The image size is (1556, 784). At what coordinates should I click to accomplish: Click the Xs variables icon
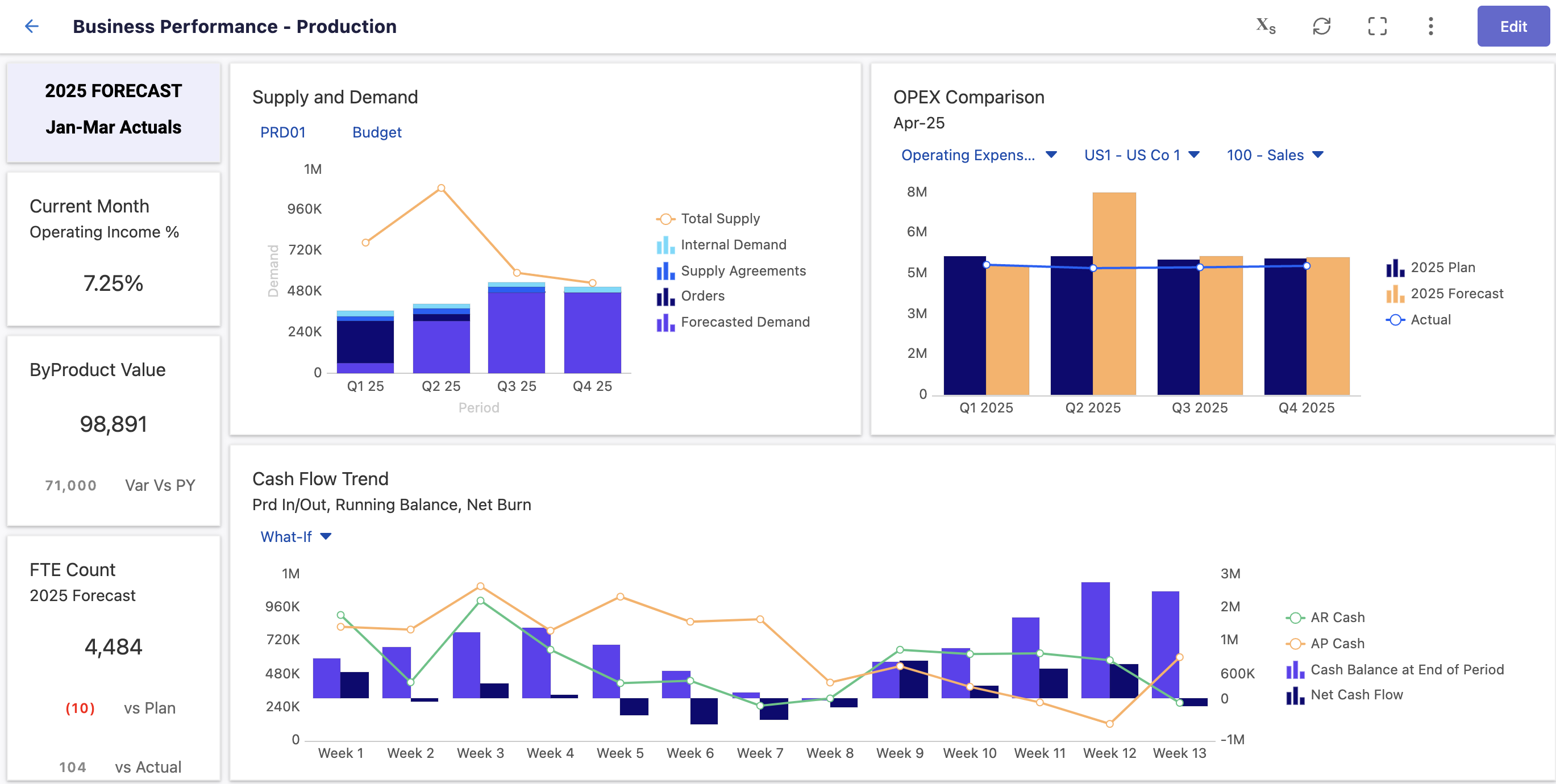1266,26
